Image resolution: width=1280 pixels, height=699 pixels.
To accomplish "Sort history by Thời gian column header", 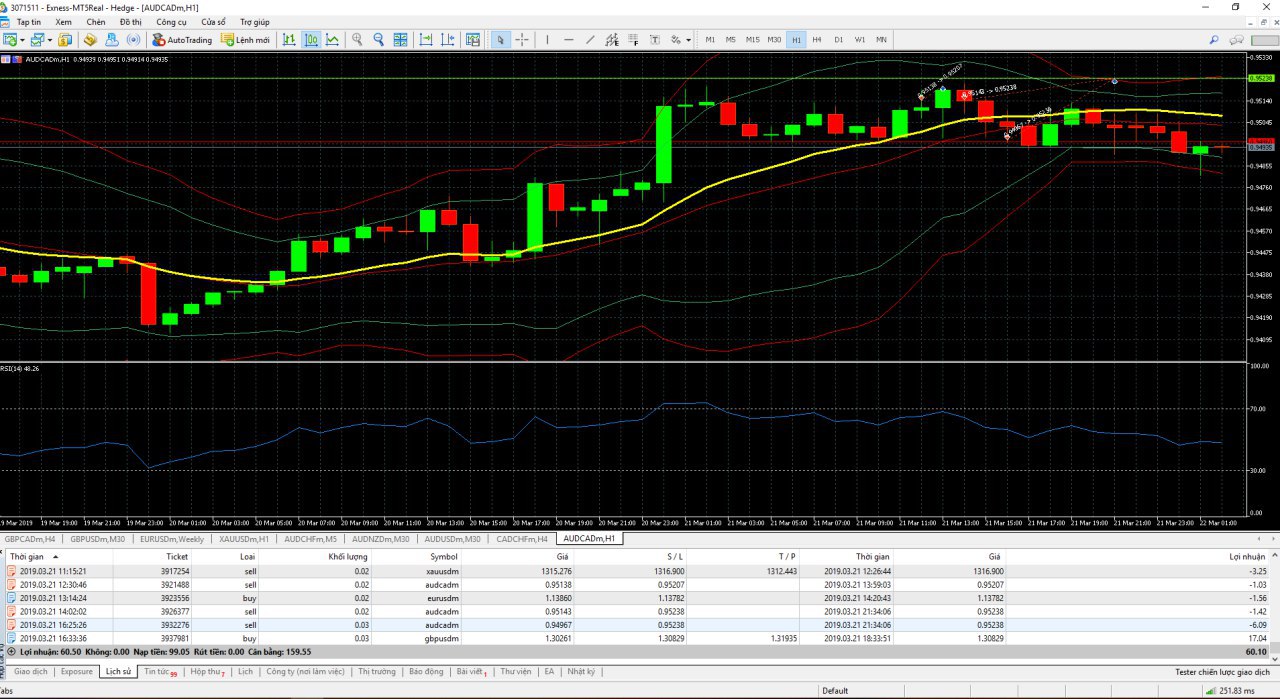I will 28,556.
